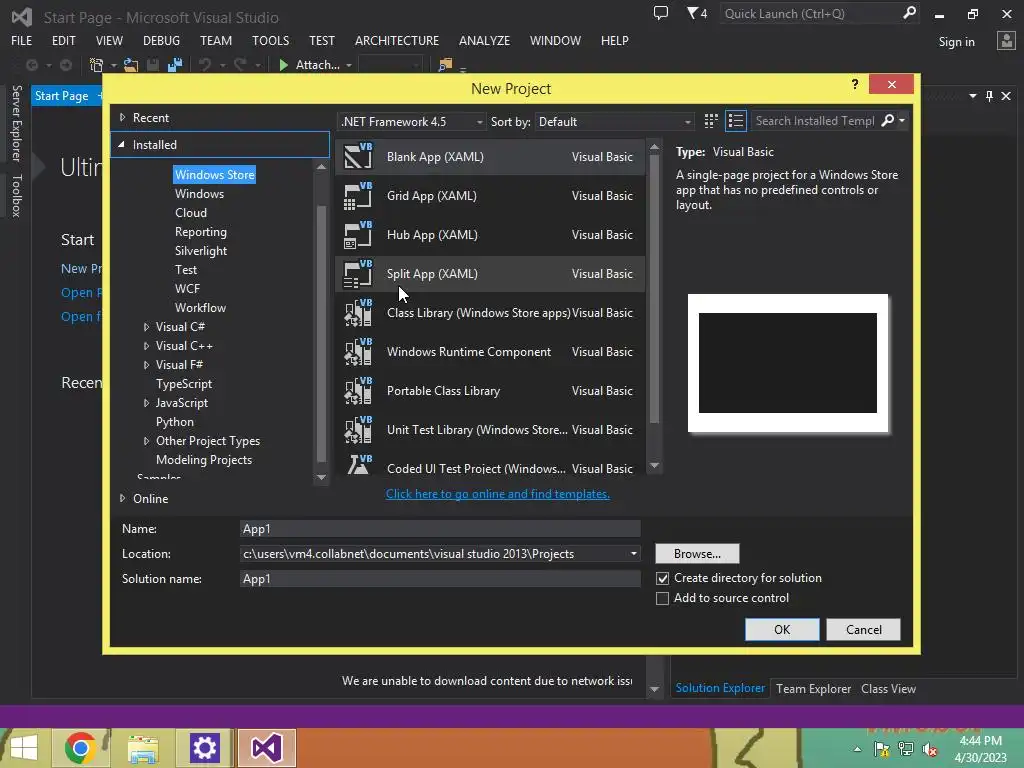1024x768 pixels.
Task: Expand the Recent section
Action: (122, 118)
